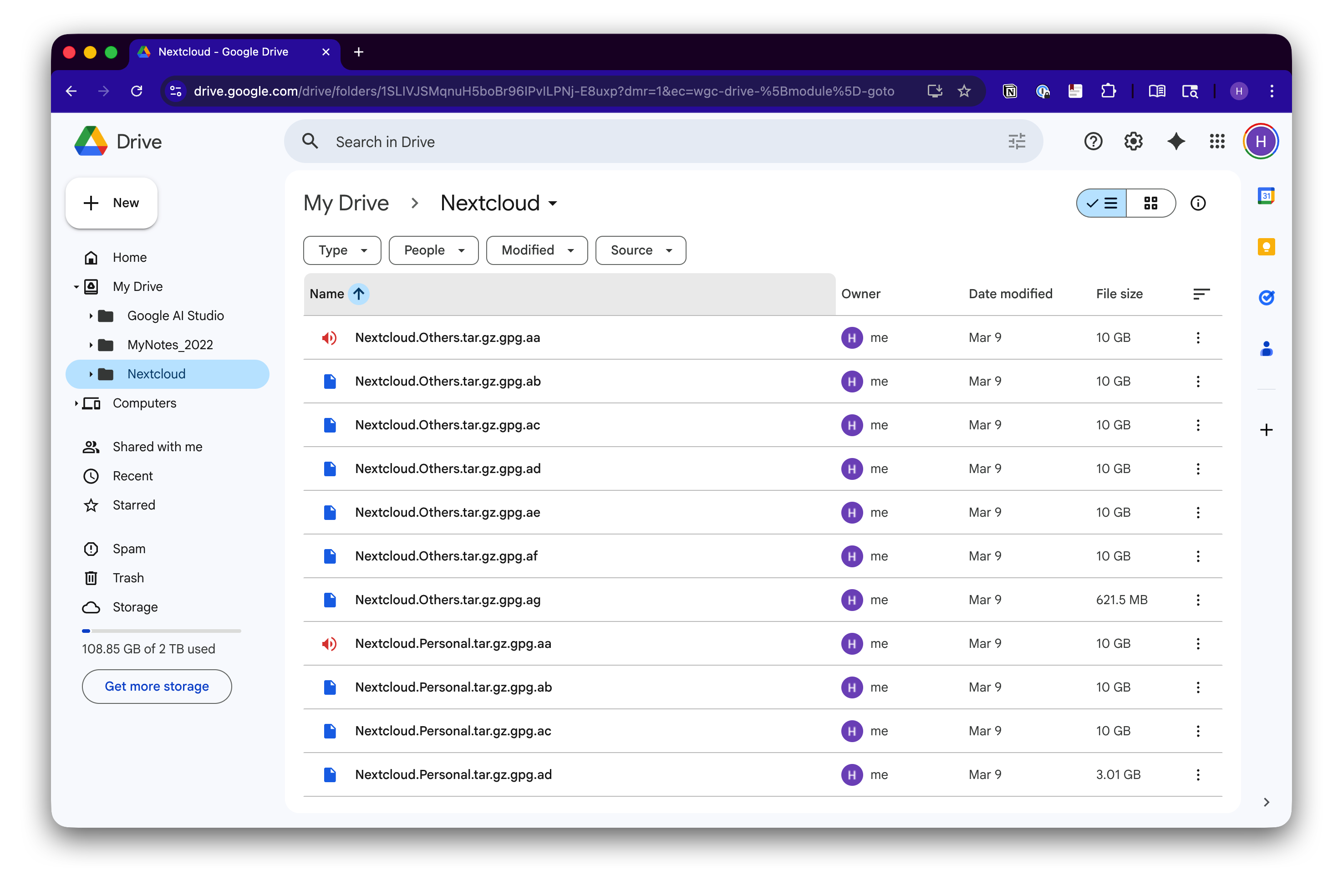Go to Trash in sidebar
The image size is (1343, 896).
[x=128, y=578]
